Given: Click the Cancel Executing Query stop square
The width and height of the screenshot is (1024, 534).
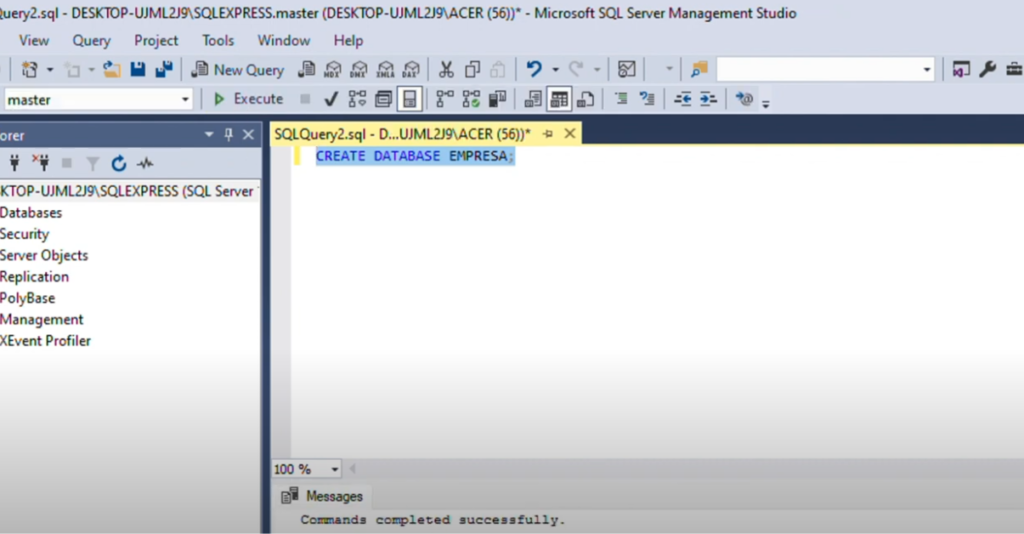Looking at the screenshot, I should (x=305, y=99).
